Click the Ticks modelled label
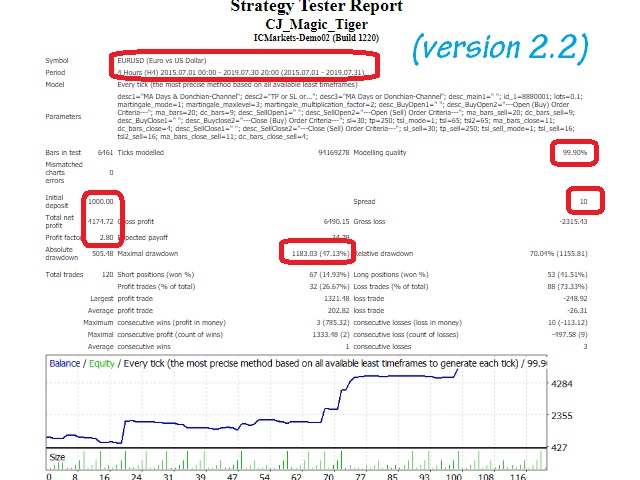640x480 pixels. pyautogui.click(x=140, y=153)
